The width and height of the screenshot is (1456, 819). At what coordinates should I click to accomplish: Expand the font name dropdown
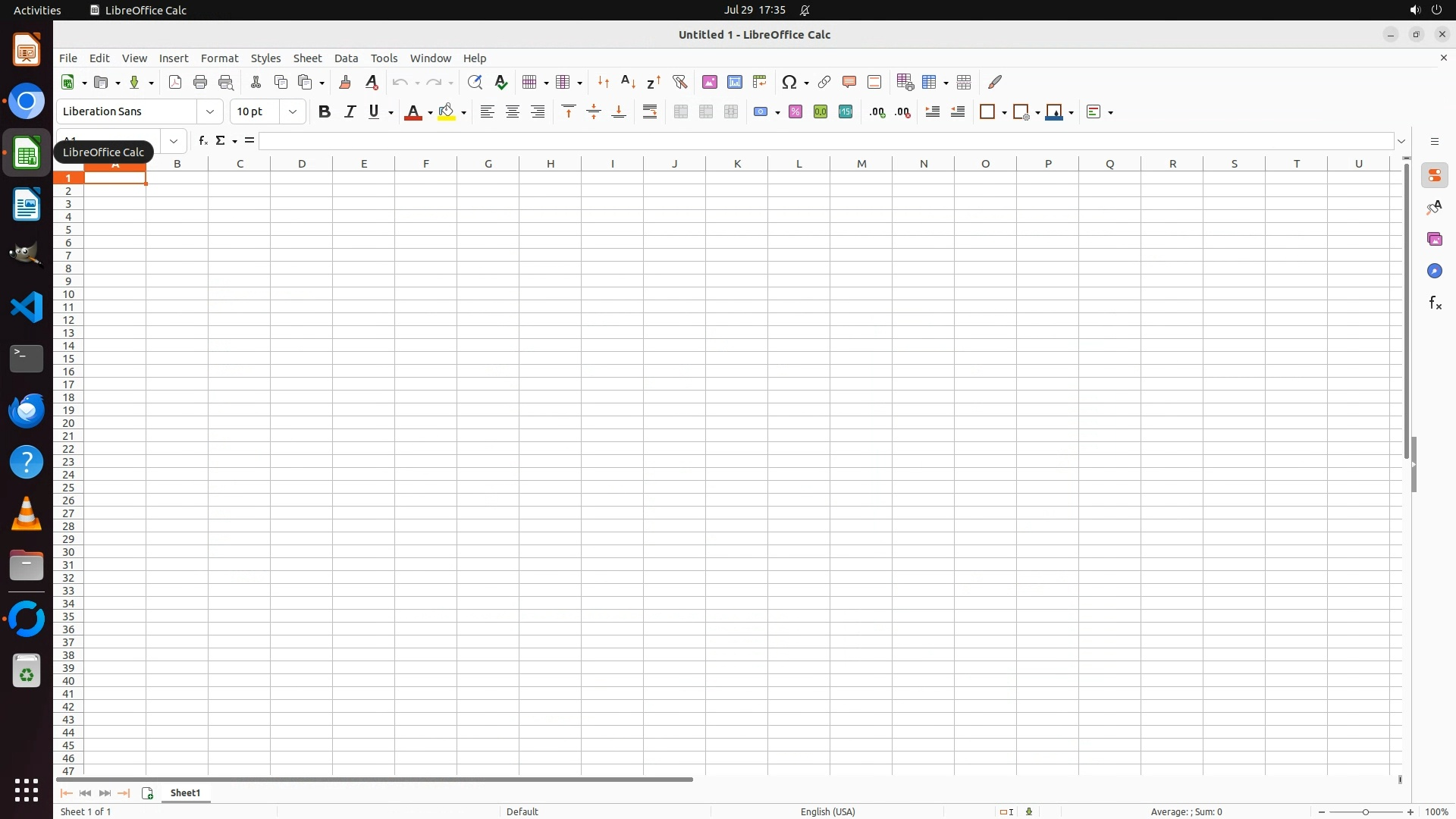[x=210, y=112]
